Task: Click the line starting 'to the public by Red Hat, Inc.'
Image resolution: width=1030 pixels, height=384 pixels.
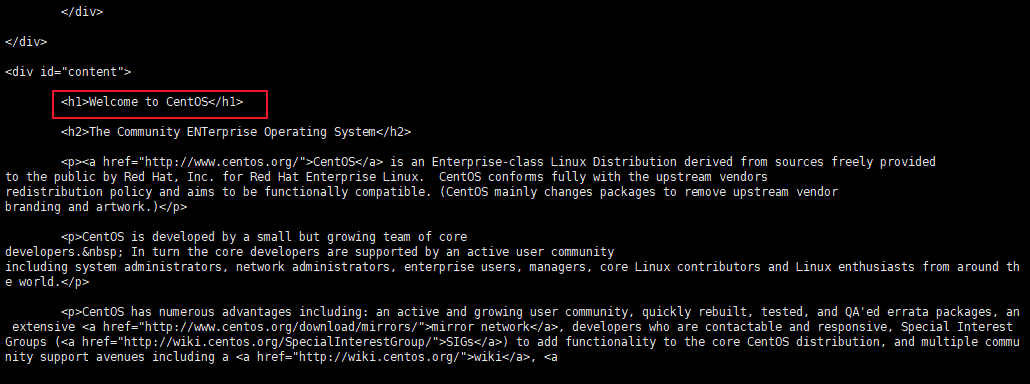Action: tap(386, 177)
